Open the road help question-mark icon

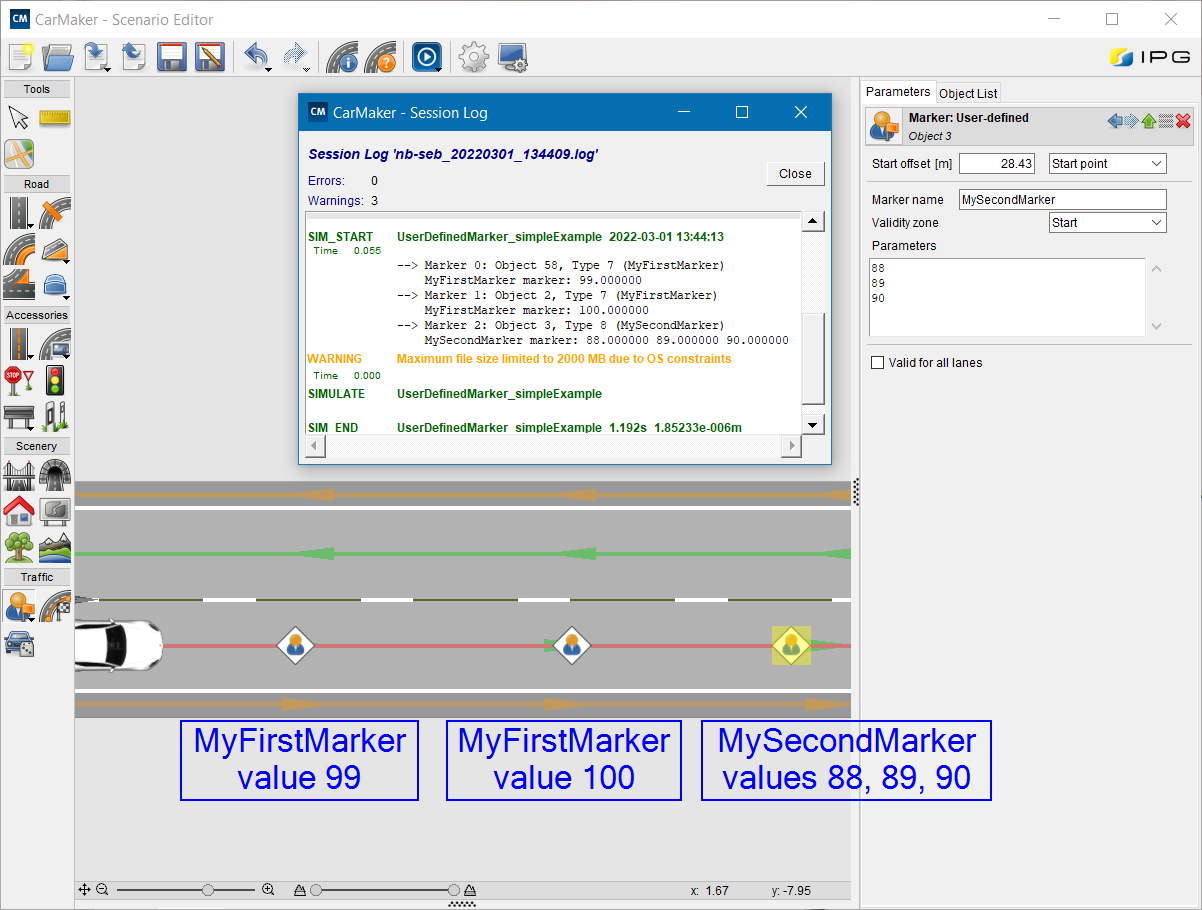coord(380,58)
